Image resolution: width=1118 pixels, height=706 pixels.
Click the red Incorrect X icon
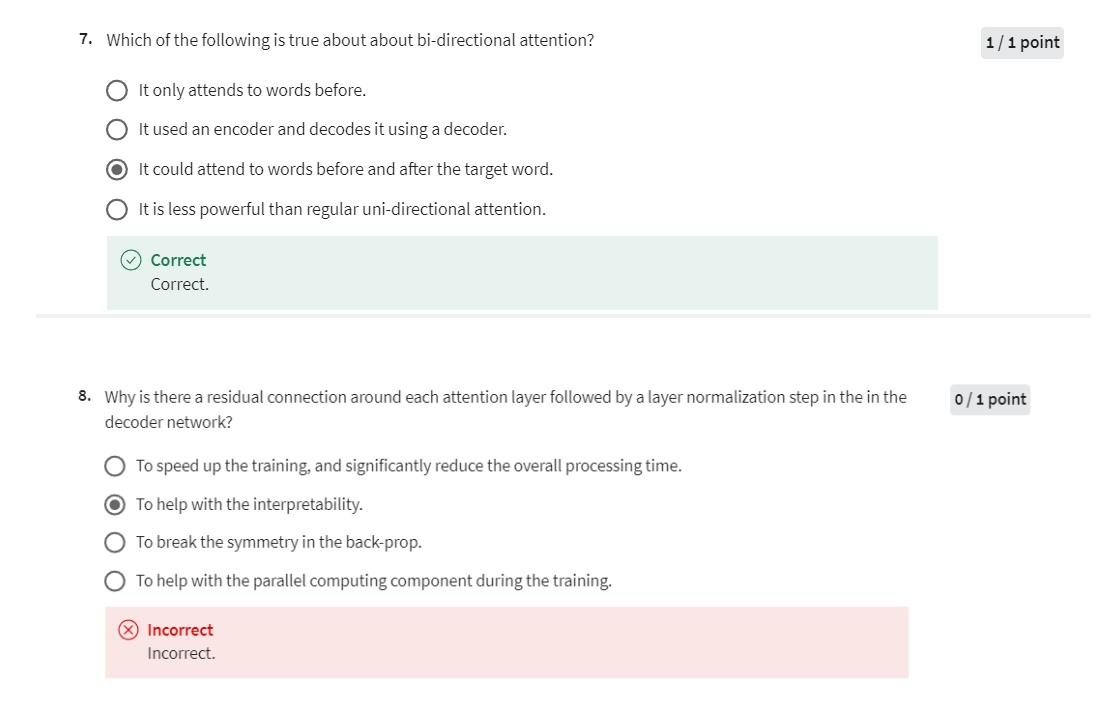tap(128, 630)
